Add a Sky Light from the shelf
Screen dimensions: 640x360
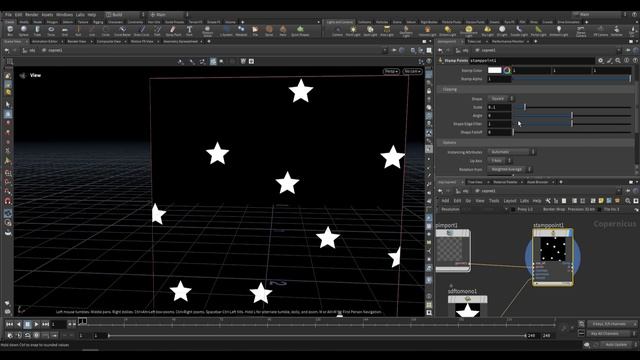487,31
